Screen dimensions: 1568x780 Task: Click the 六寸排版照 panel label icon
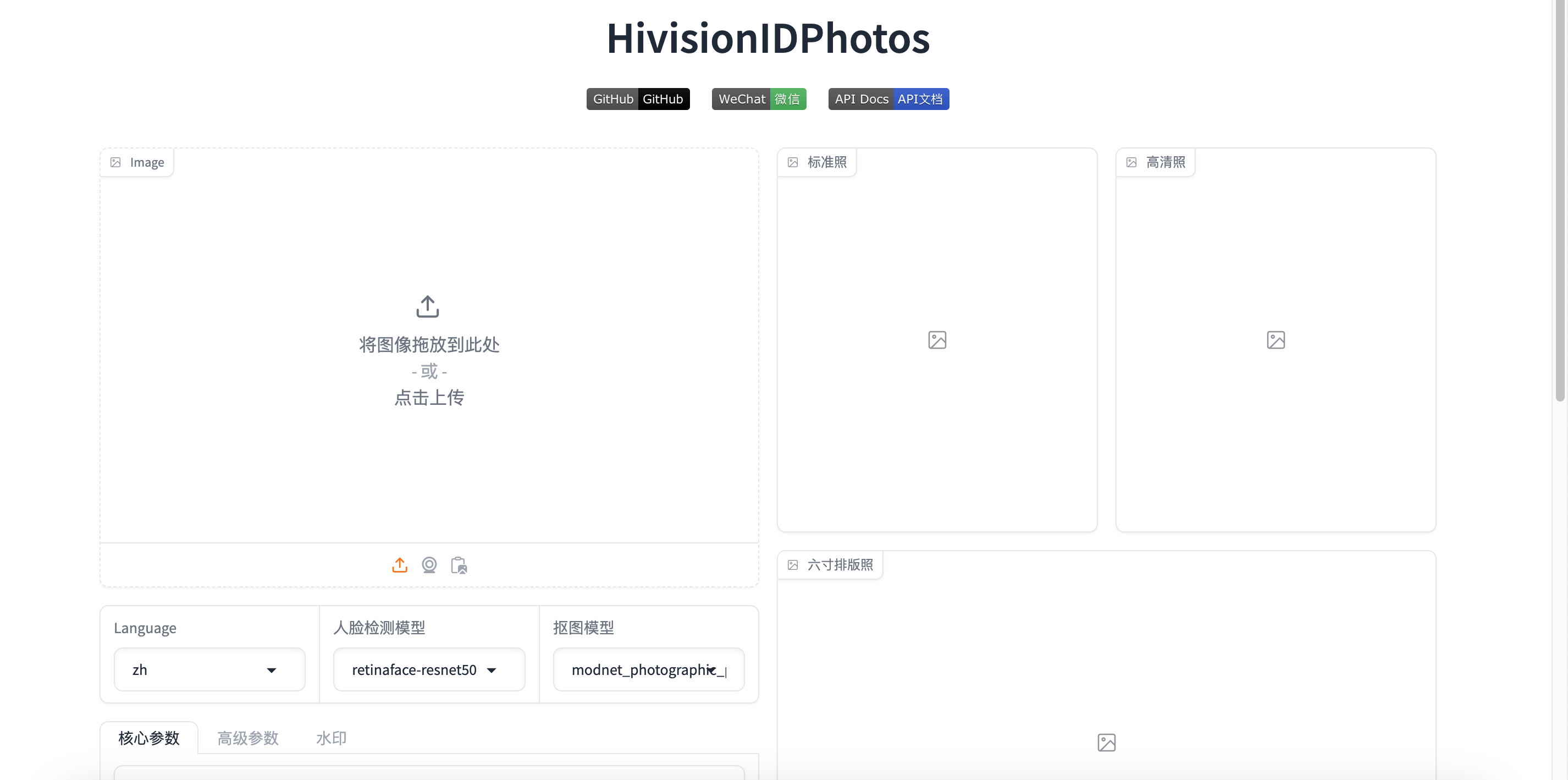(x=793, y=565)
